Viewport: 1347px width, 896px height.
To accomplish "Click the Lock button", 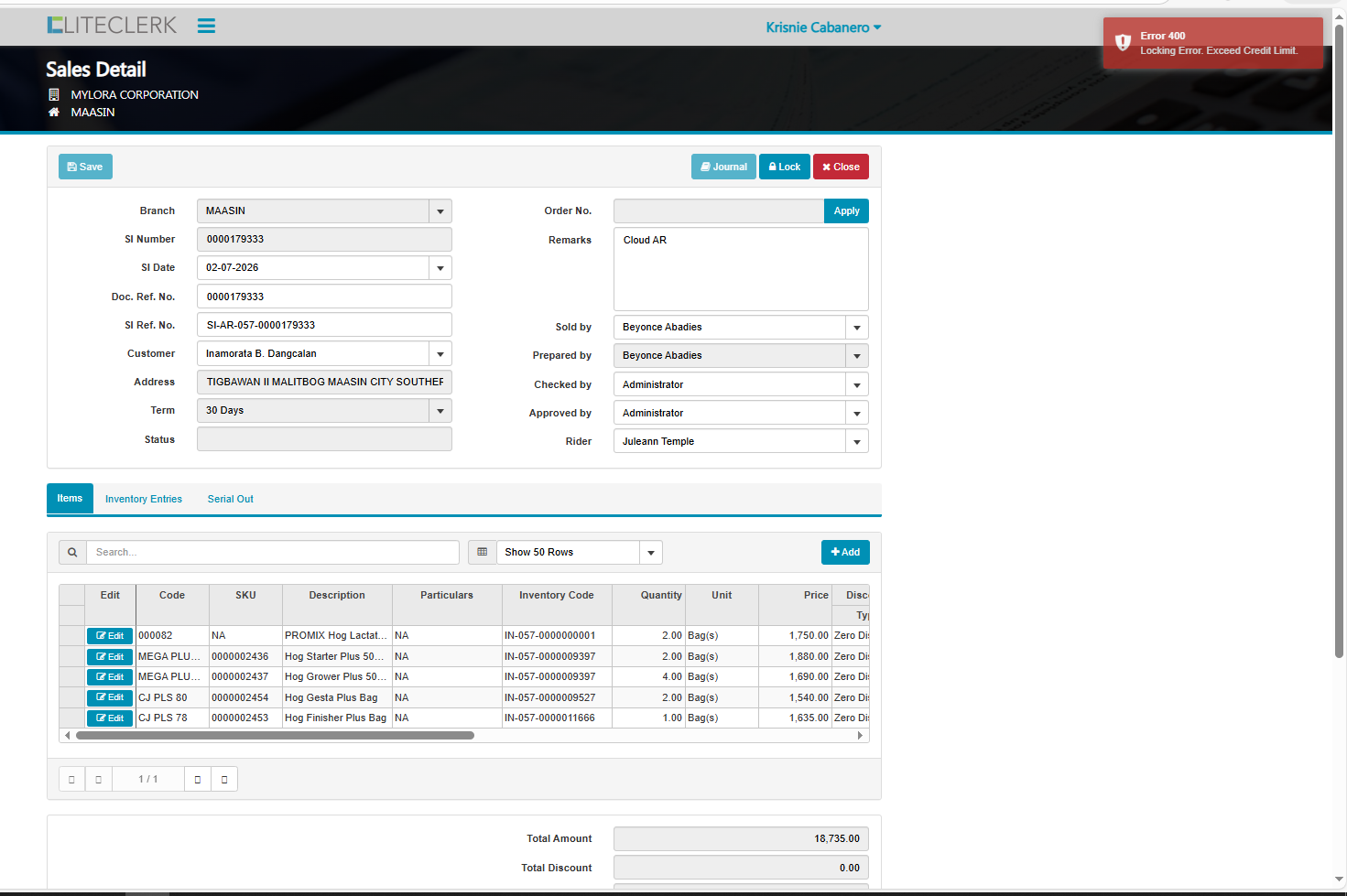I will click(x=785, y=167).
